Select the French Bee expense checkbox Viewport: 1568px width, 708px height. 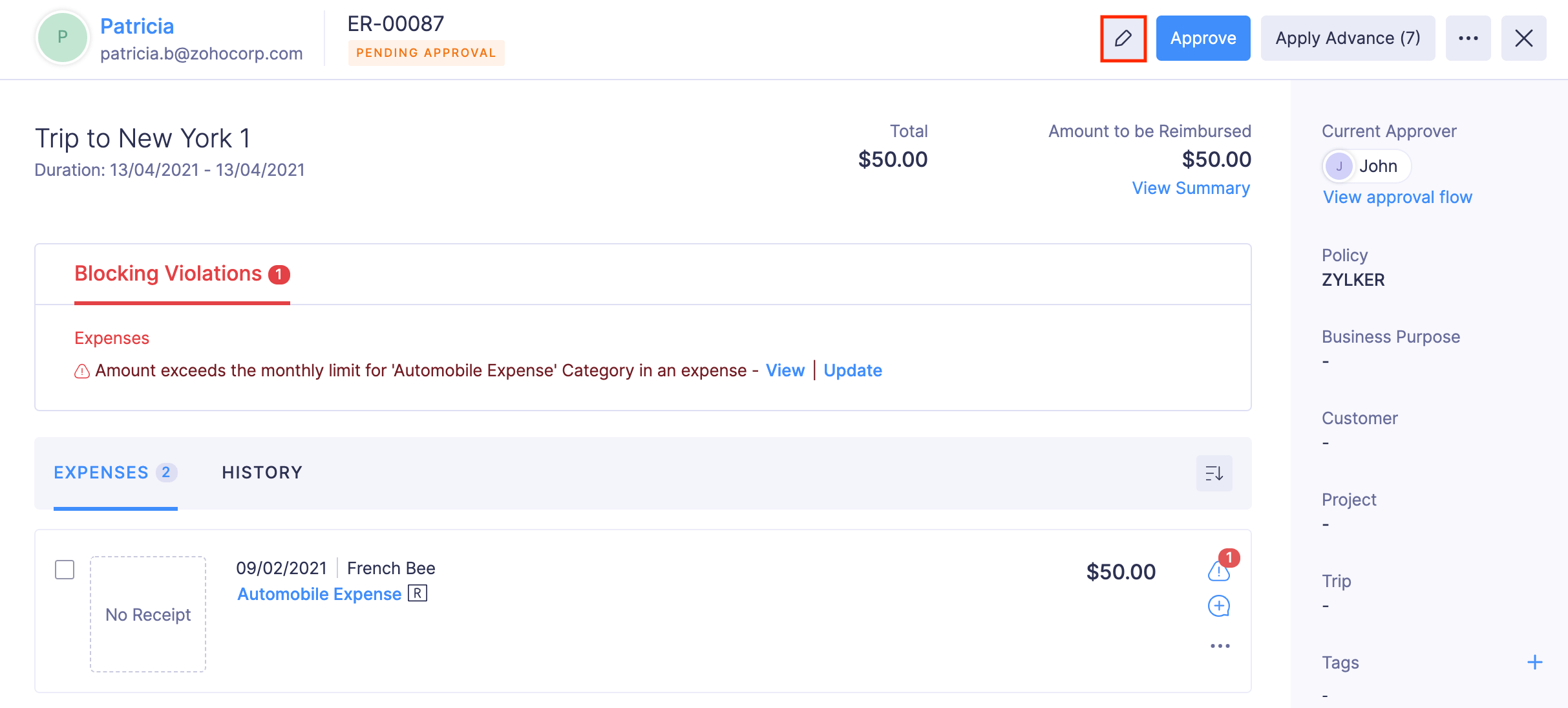(65, 570)
